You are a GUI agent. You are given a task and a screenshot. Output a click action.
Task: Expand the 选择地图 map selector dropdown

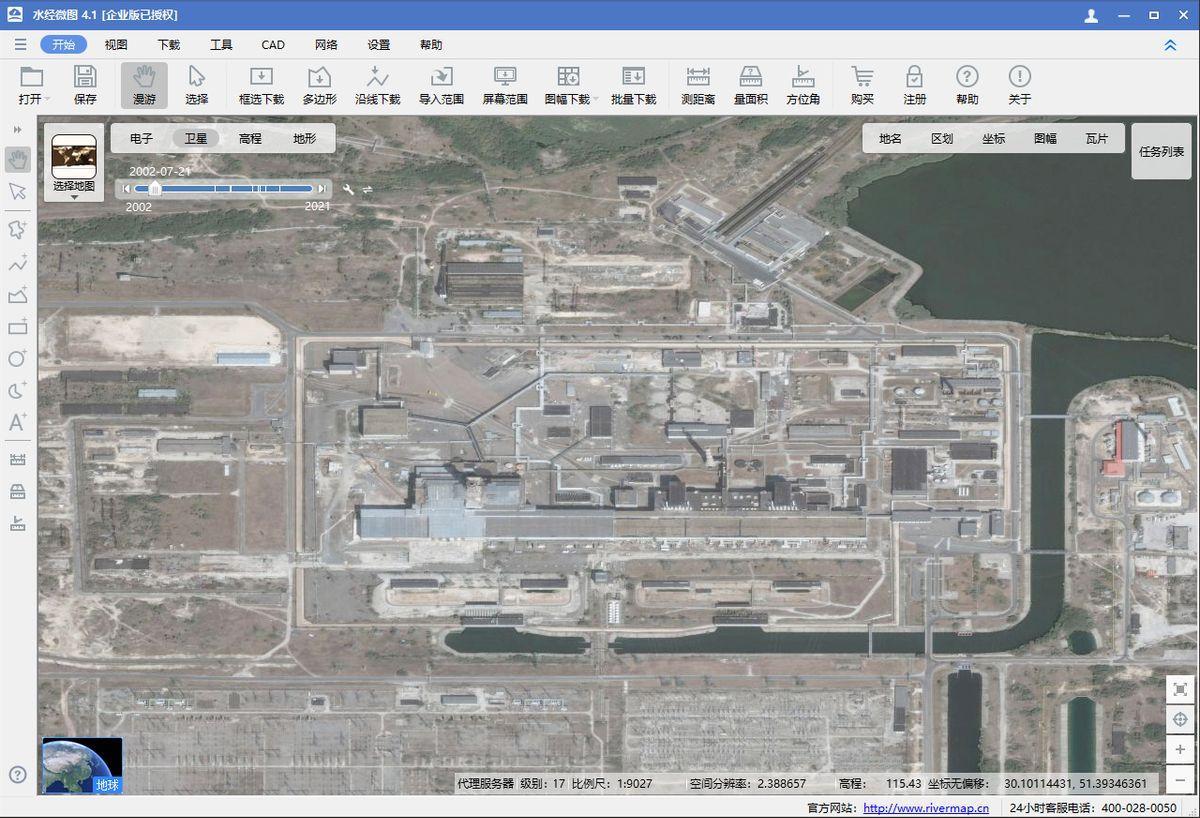(x=74, y=197)
